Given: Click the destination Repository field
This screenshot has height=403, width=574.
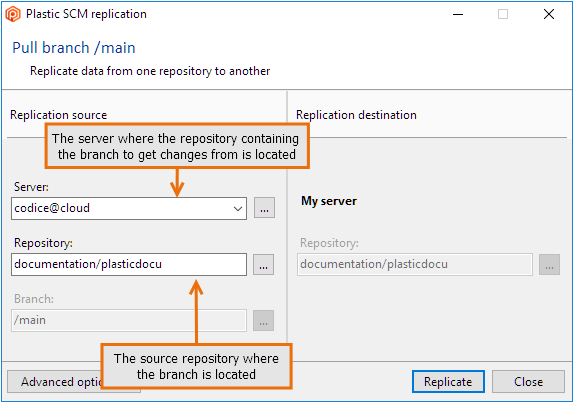Looking at the screenshot, I should (415, 264).
